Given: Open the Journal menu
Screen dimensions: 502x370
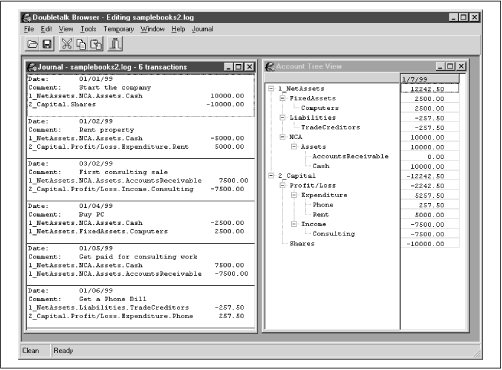Looking at the screenshot, I should 202,29.
